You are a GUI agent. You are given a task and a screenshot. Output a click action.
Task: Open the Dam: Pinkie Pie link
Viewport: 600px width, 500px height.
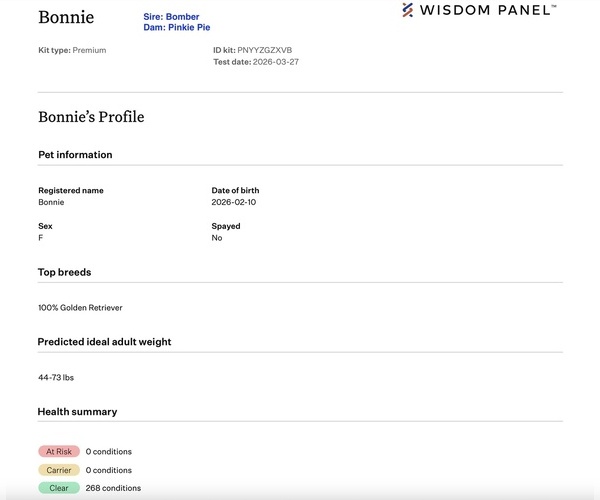[177, 28]
